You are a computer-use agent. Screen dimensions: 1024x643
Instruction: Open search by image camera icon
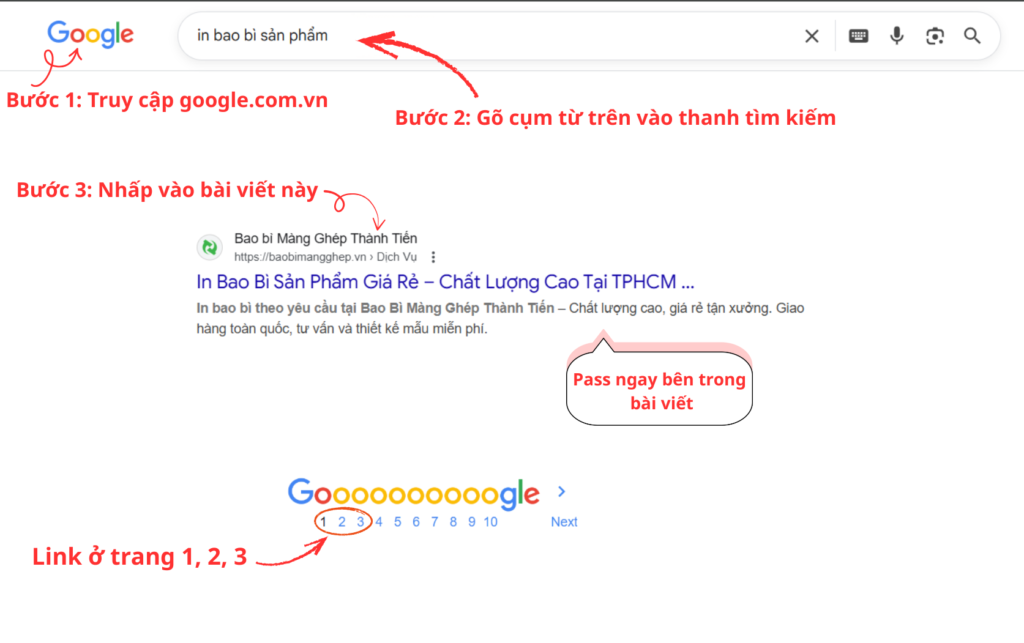(x=935, y=36)
